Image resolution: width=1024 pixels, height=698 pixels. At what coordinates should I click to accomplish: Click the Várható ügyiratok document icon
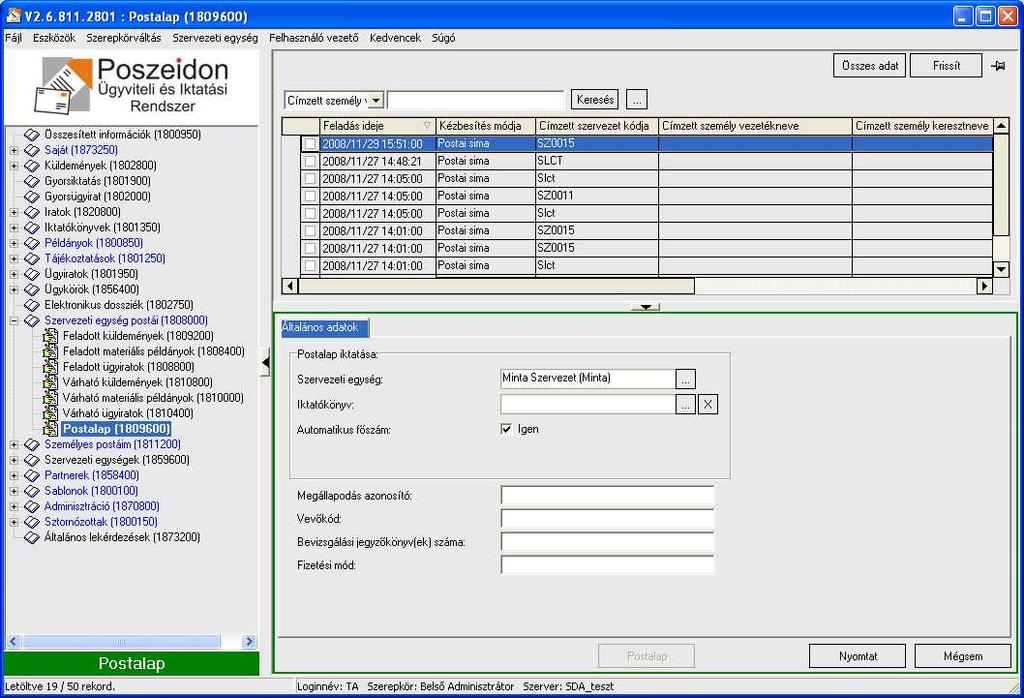(x=50, y=413)
